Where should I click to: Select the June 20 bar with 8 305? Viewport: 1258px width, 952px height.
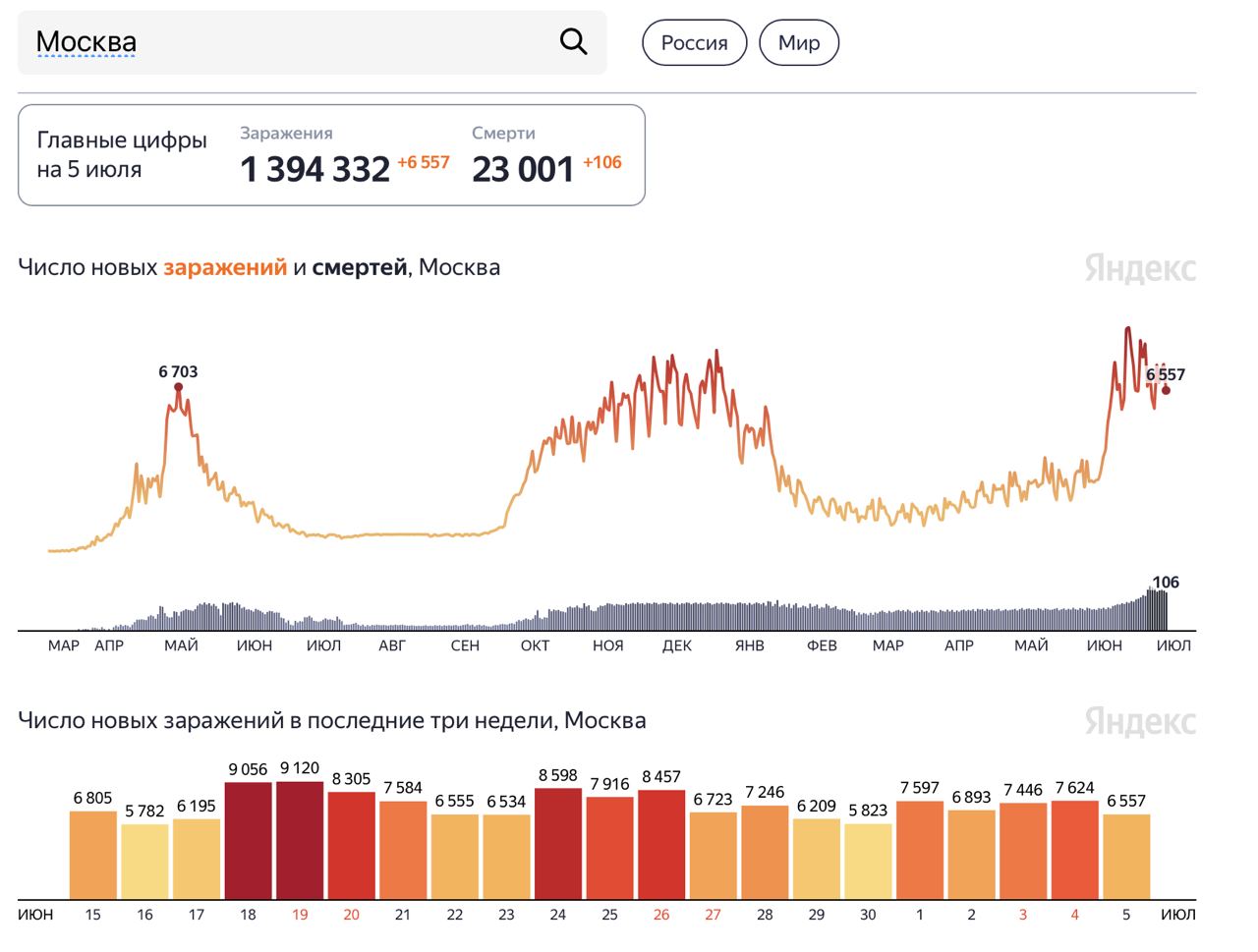[x=351, y=846]
